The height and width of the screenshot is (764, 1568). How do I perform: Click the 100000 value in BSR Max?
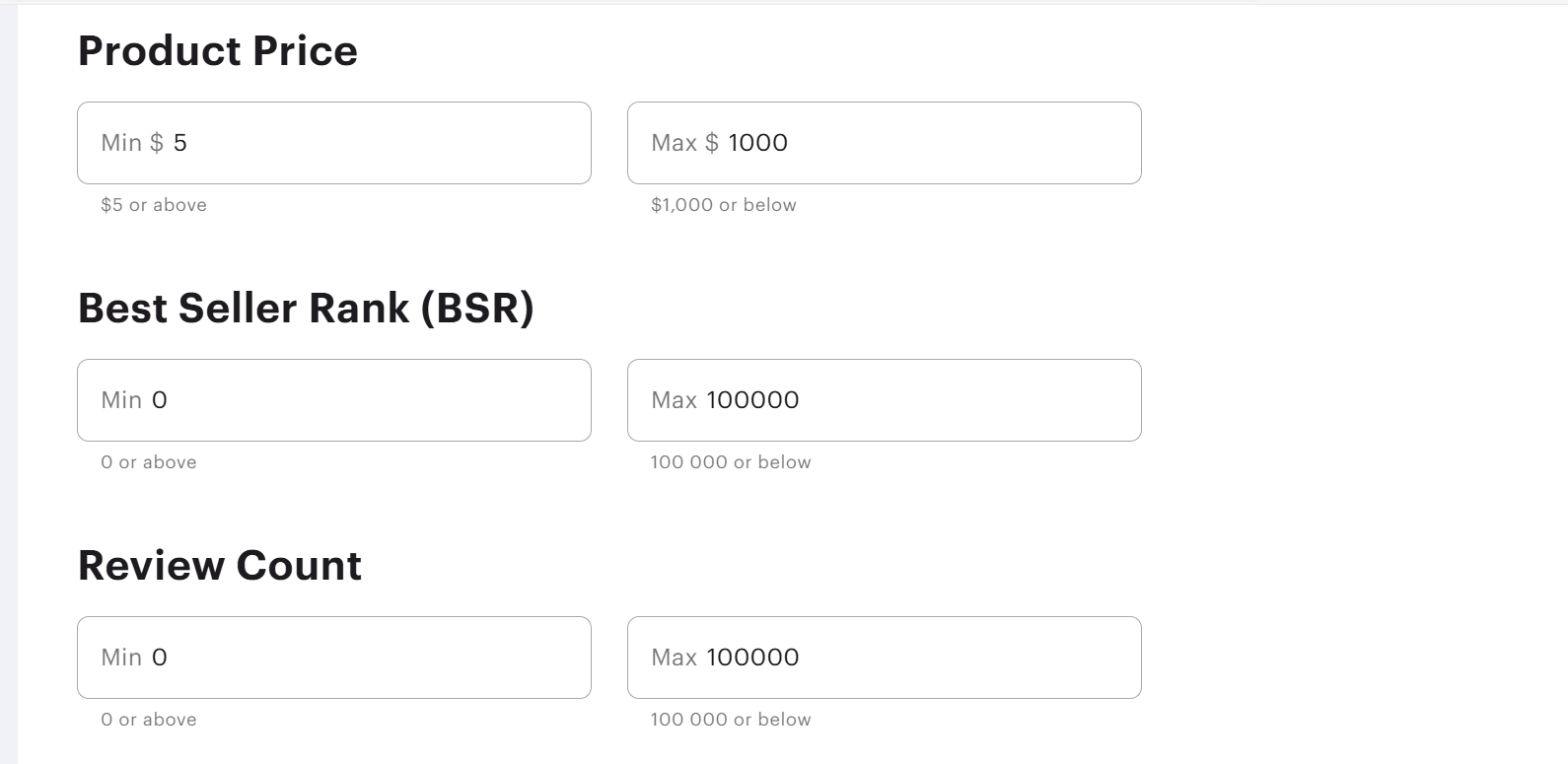752,400
